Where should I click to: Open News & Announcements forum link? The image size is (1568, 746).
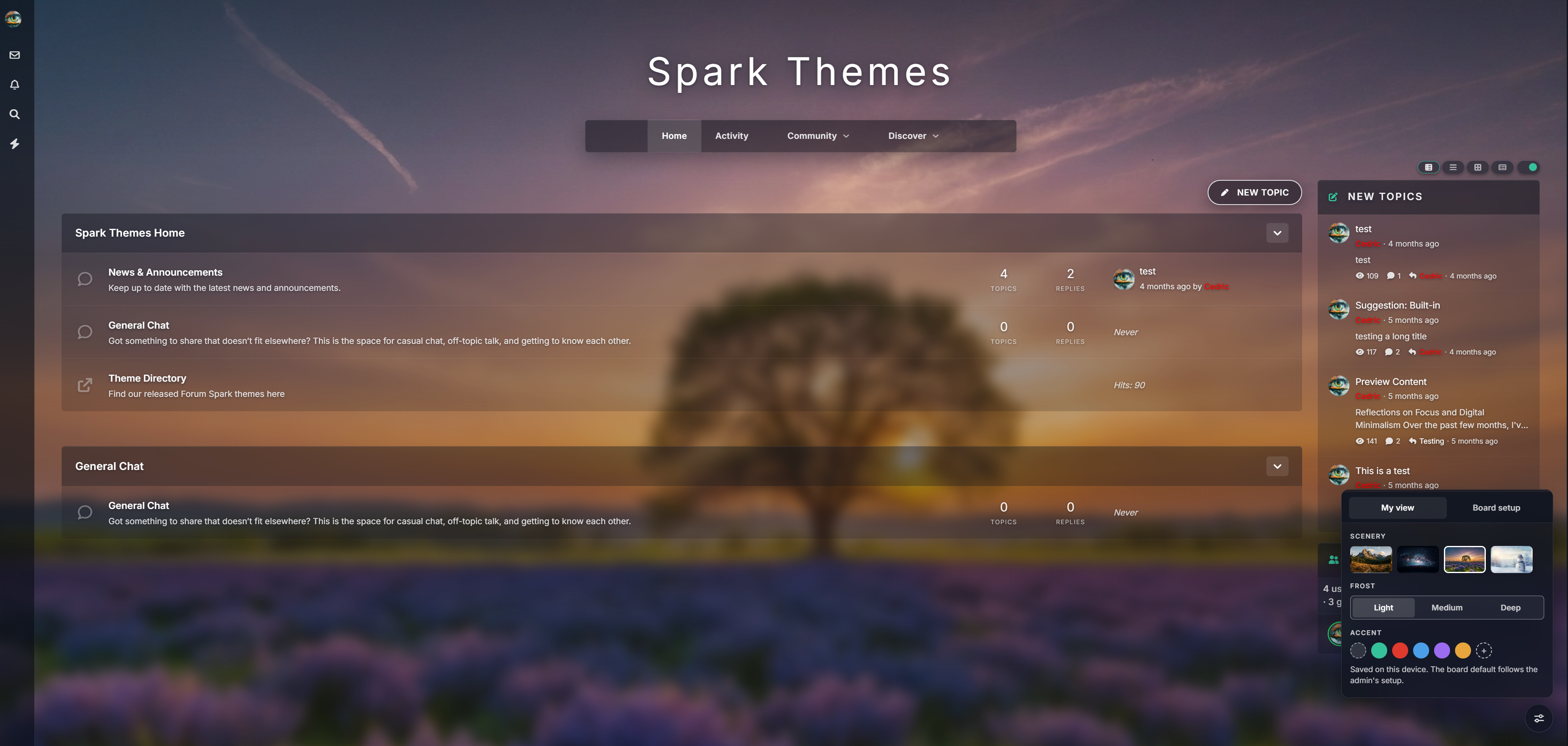click(x=166, y=272)
